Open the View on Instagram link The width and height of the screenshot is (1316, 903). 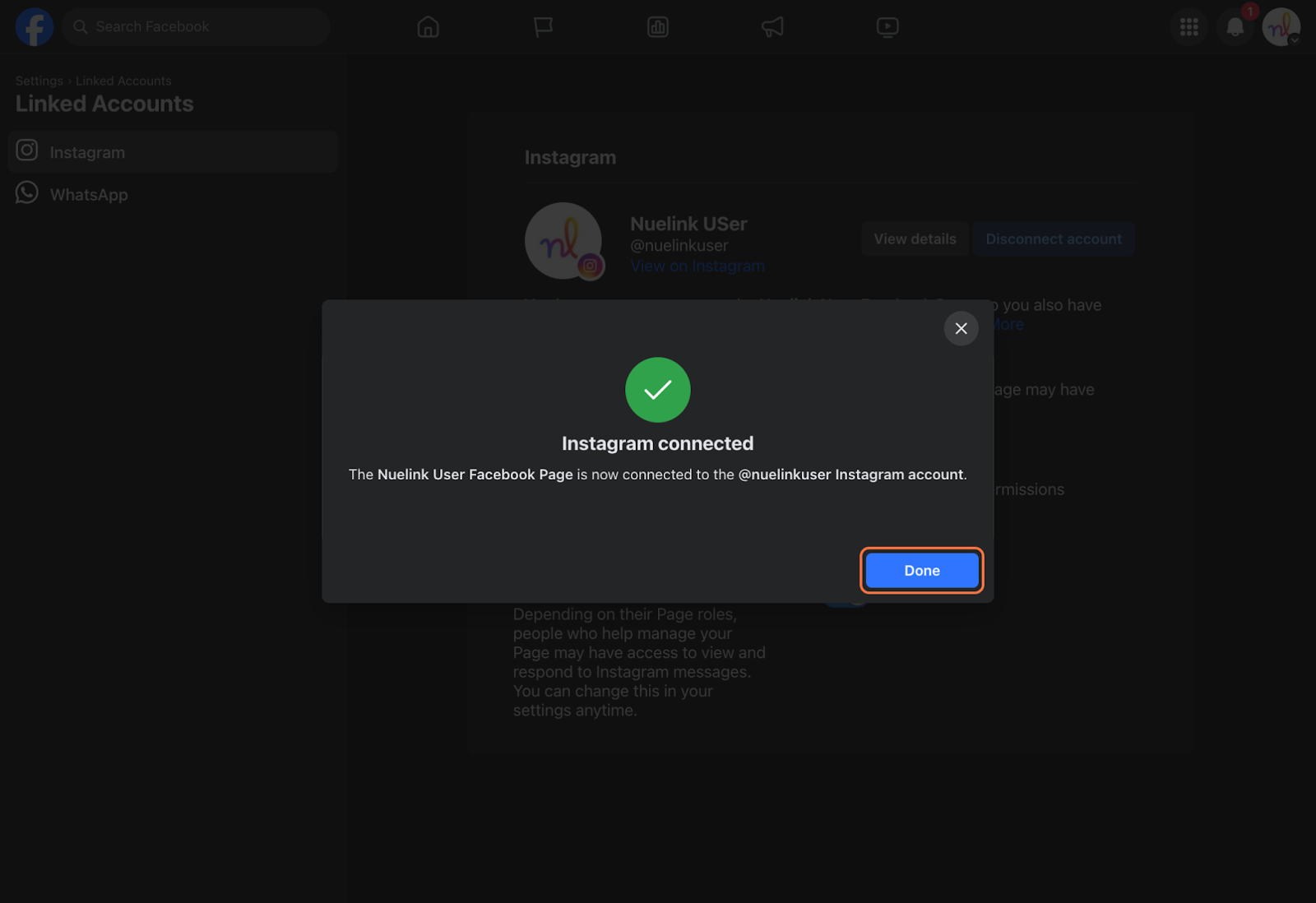click(697, 266)
